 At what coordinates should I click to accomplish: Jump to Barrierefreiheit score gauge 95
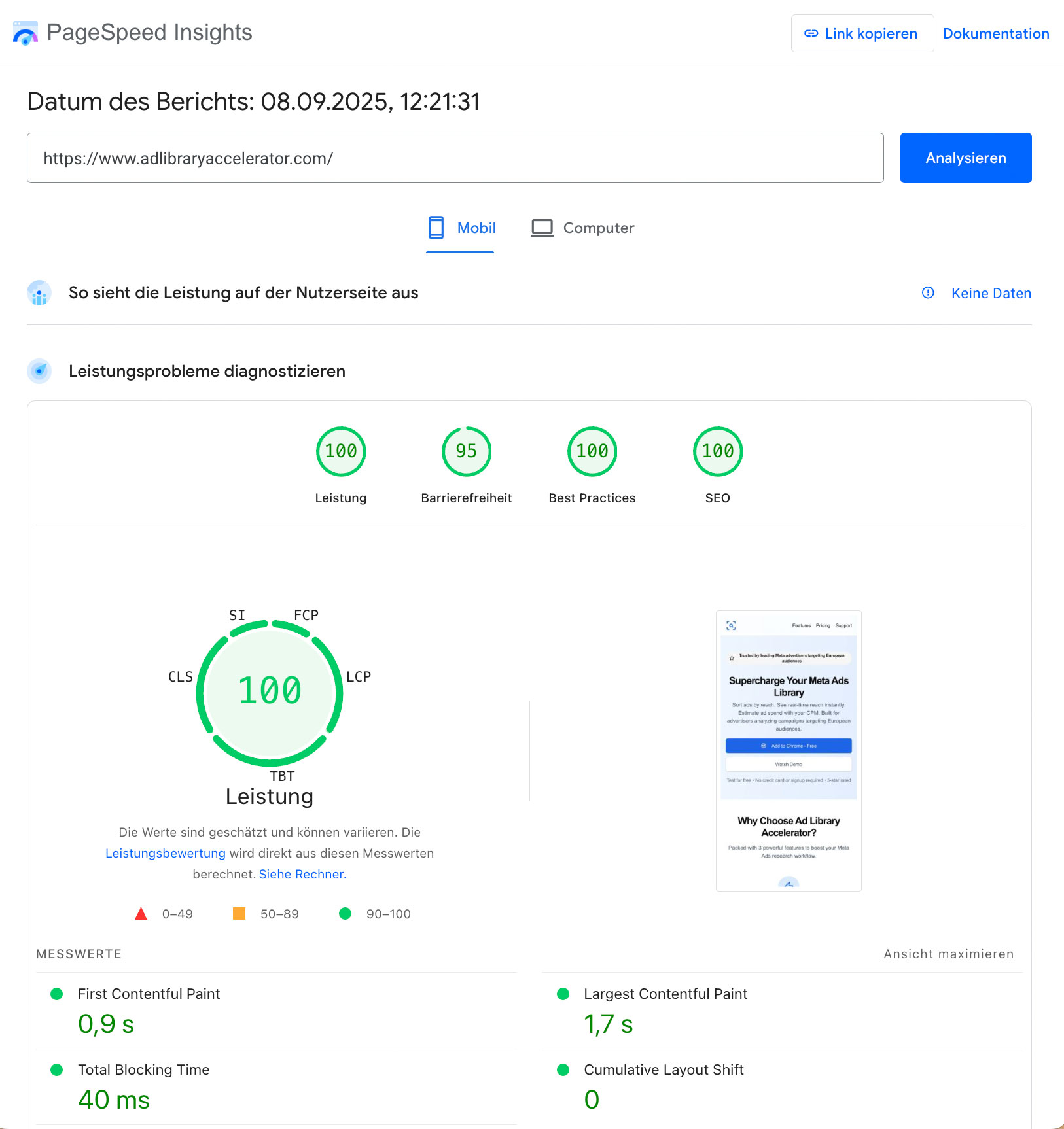click(x=467, y=451)
